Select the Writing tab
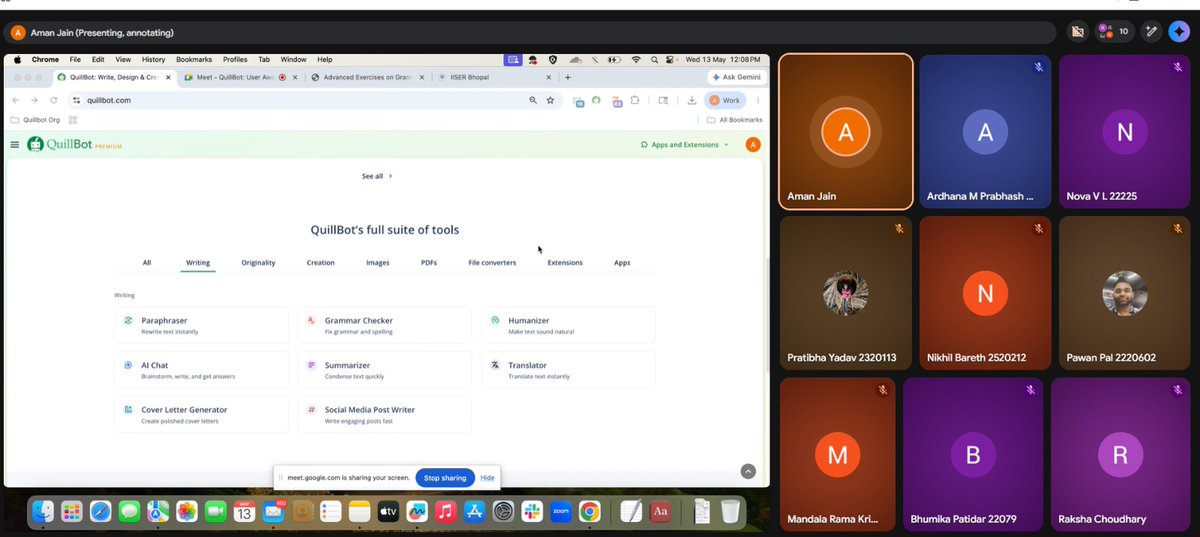This screenshot has width=1200, height=537. pos(198,263)
